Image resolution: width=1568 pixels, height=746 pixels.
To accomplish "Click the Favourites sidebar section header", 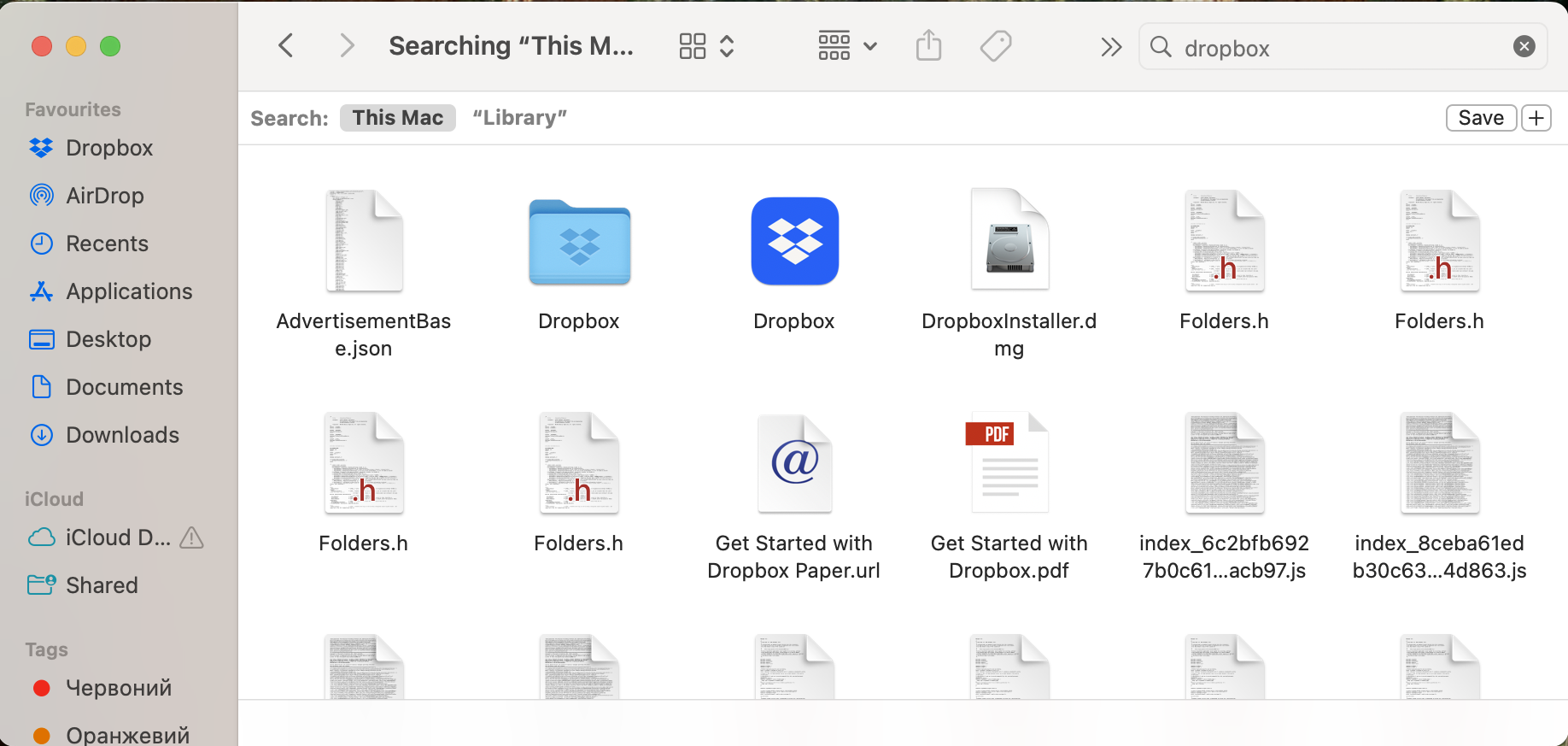I will 73,109.
